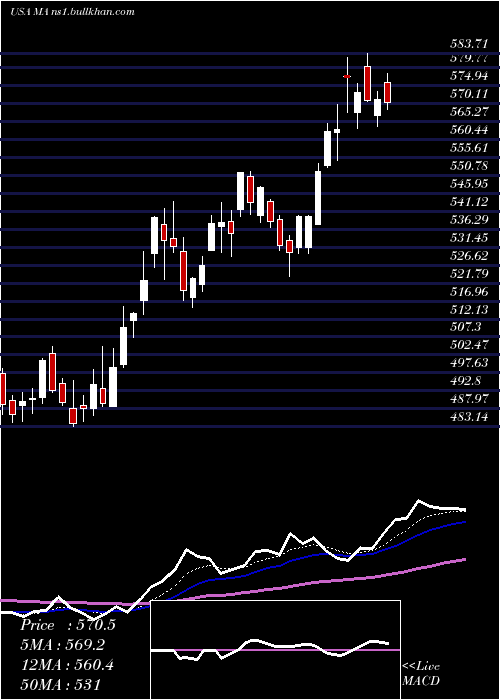Click the 583.71 price level label
500x700 pixels.
(469, 44)
